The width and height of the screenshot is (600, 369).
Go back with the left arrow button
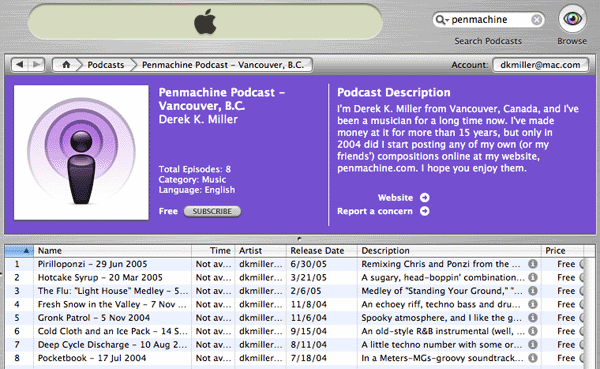[x=20, y=65]
